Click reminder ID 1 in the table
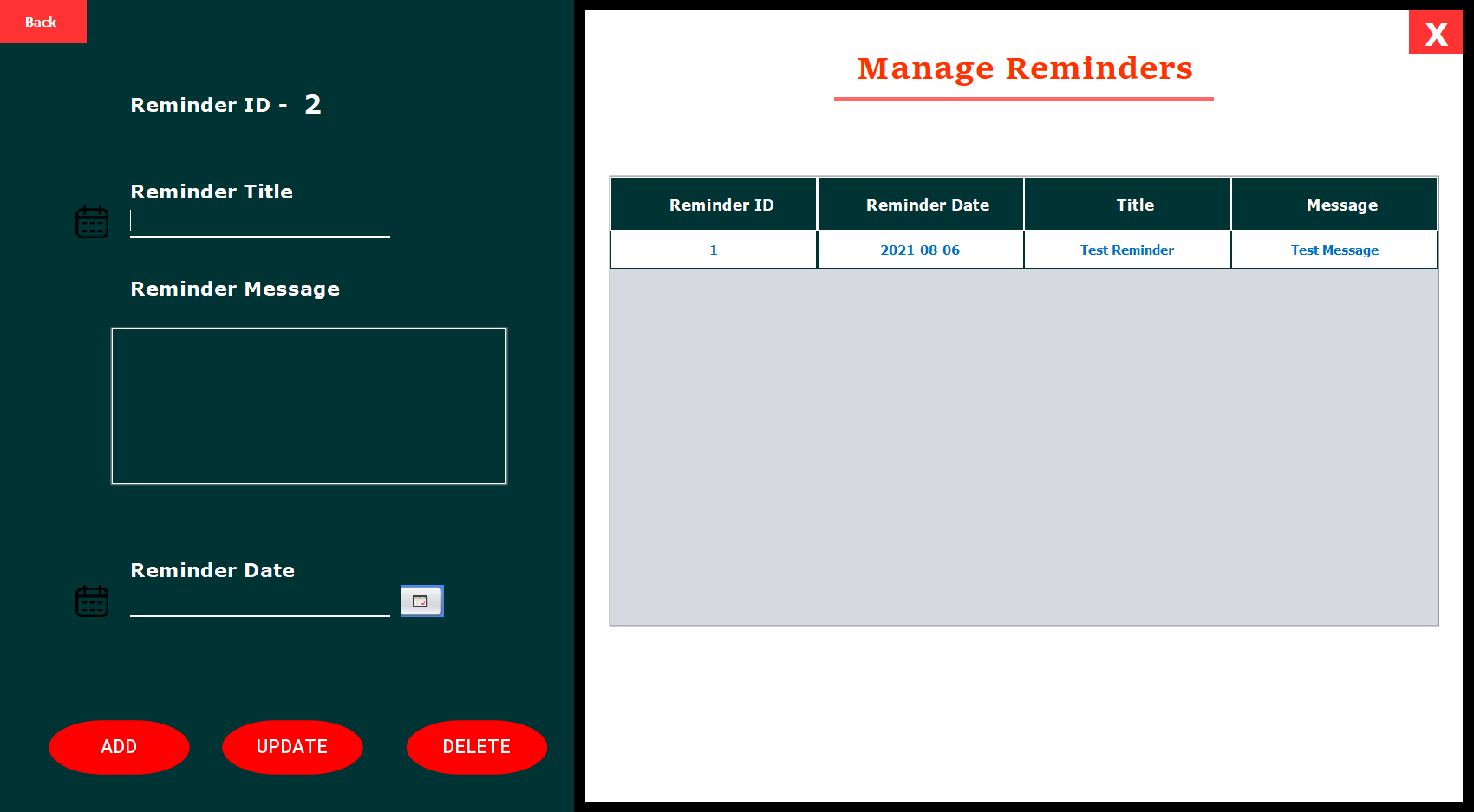 coord(713,250)
